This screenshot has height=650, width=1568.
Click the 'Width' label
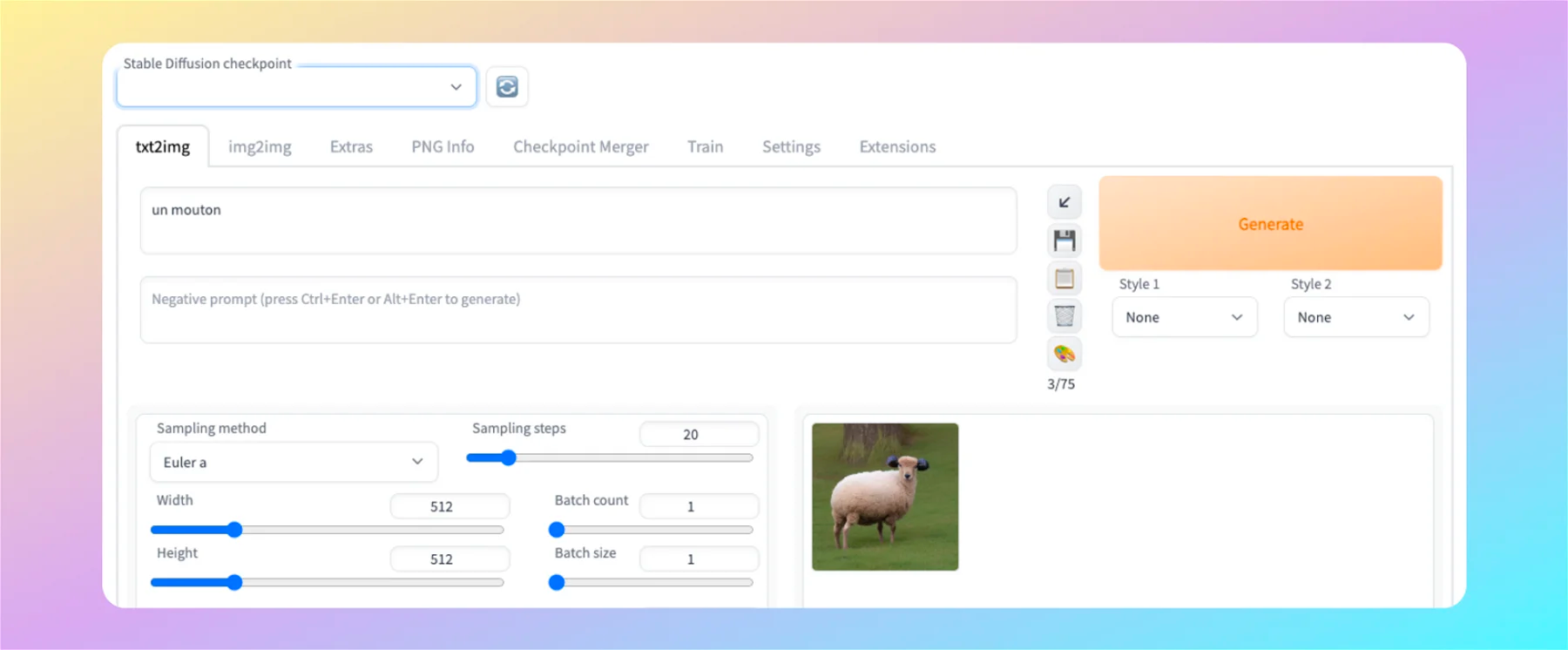click(x=175, y=500)
